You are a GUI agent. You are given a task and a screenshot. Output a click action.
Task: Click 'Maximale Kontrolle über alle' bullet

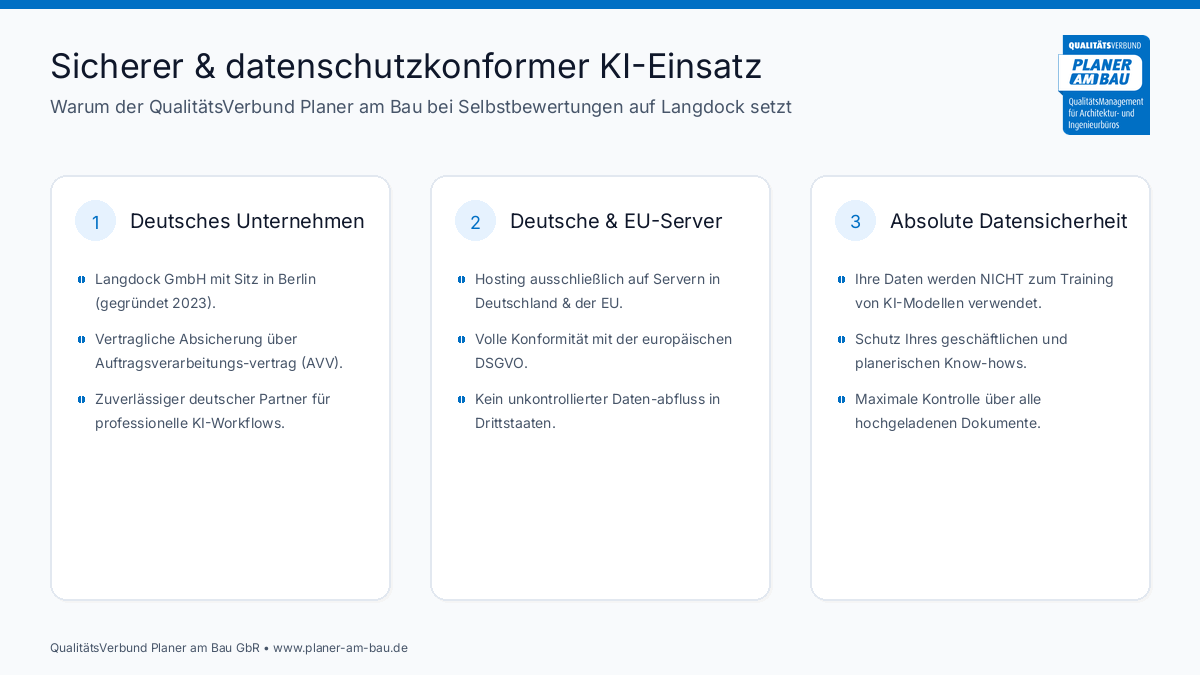(x=948, y=411)
